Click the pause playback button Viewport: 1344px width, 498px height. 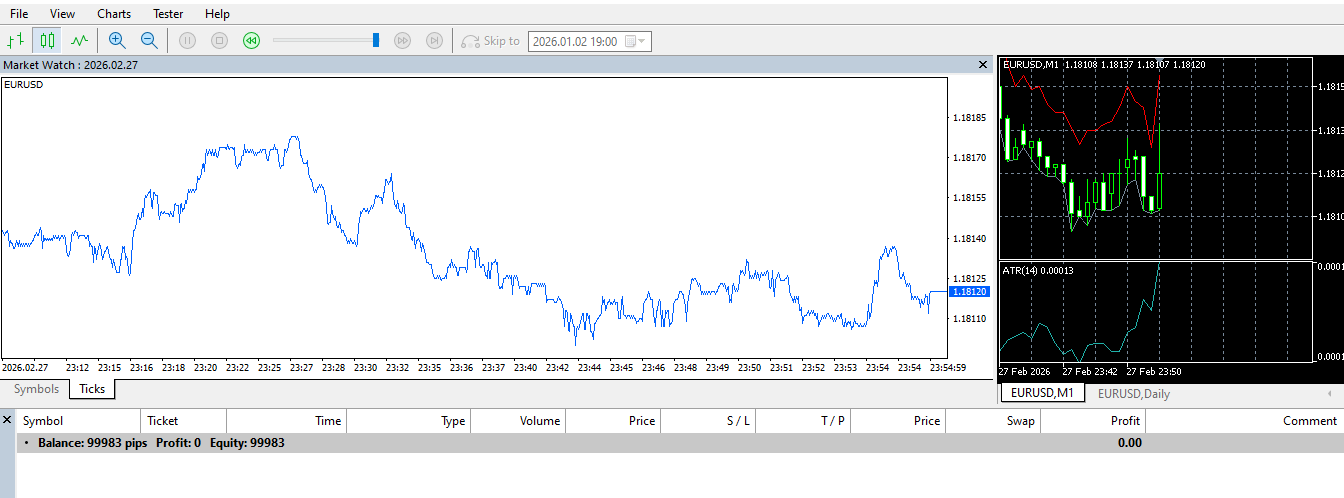(x=187, y=41)
